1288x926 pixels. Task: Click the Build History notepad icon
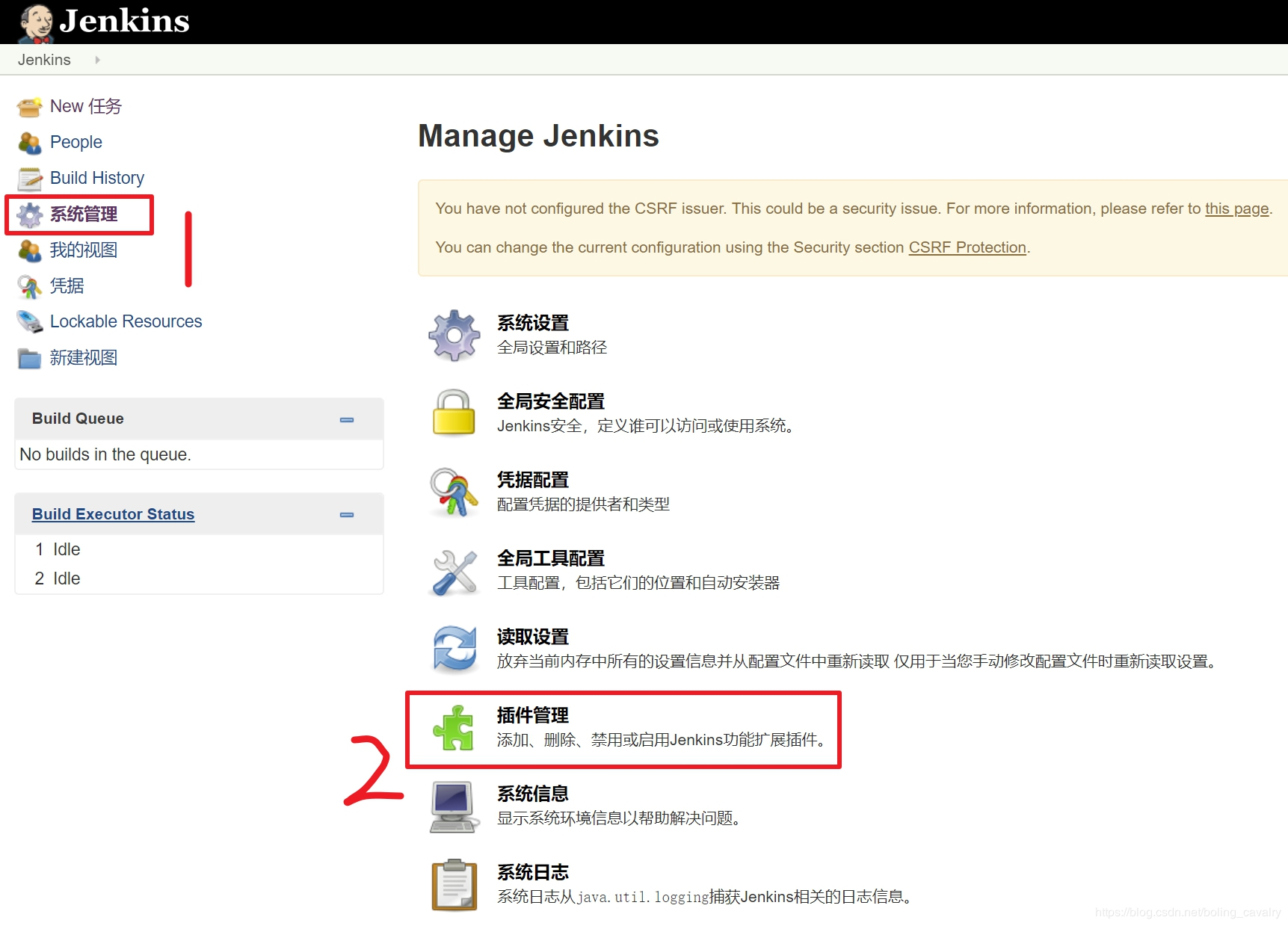(30, 179)
